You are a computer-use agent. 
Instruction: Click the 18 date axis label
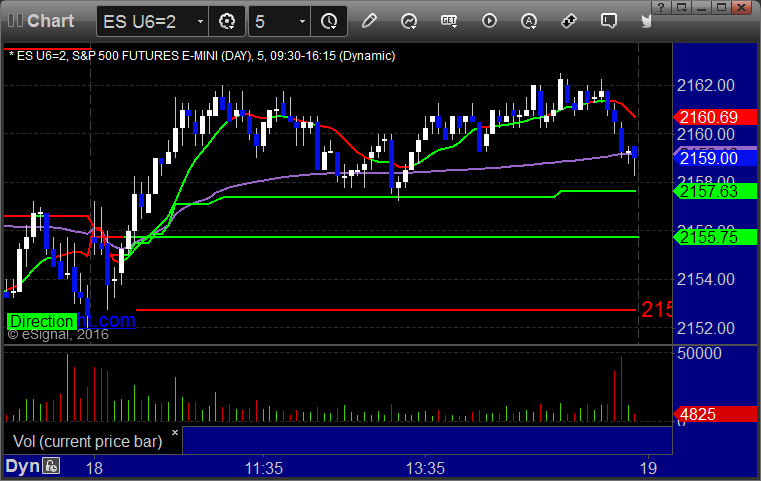click(x=94, y=468)
